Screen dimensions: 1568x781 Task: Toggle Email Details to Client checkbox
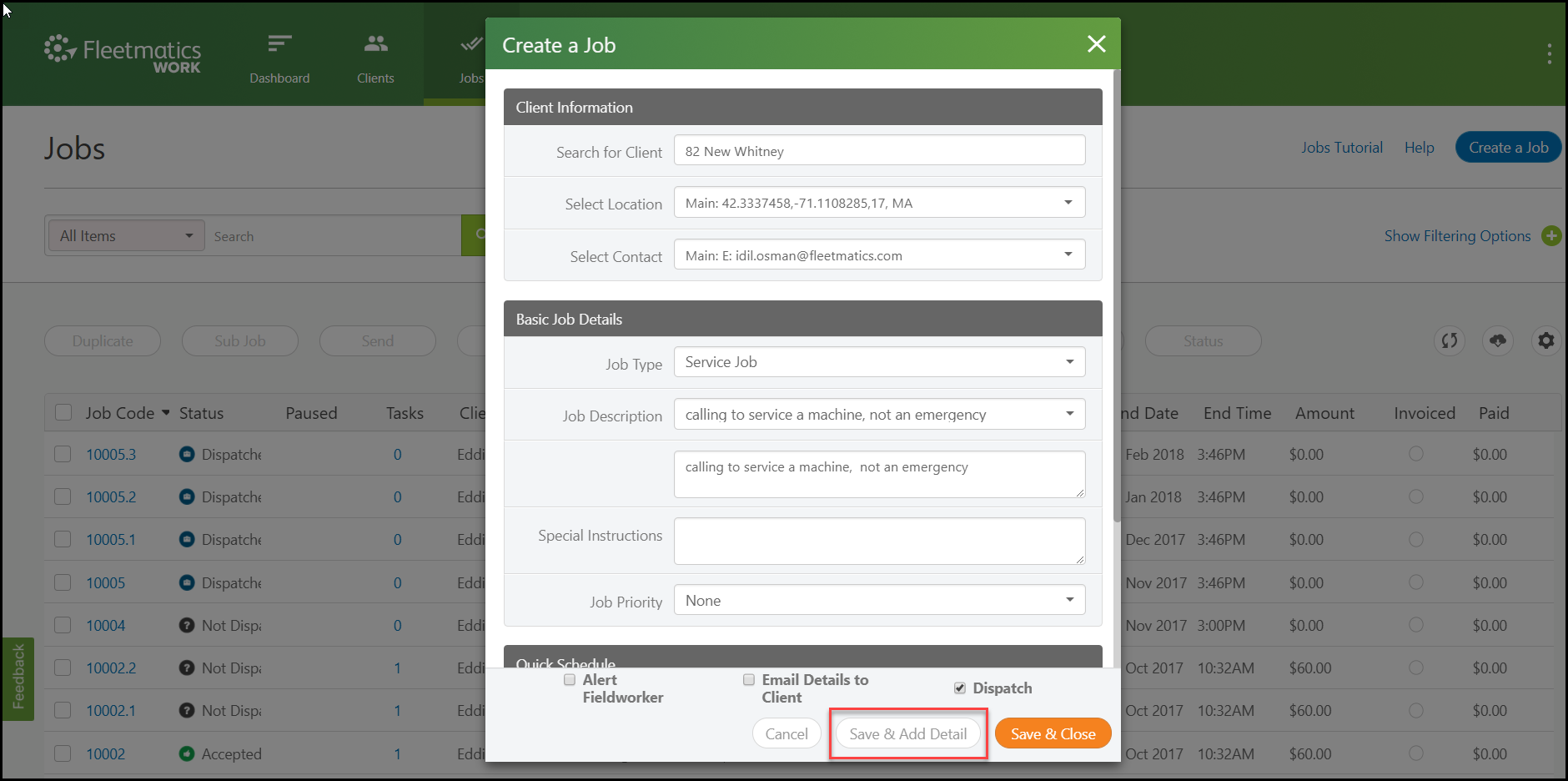tap(749, 680)
